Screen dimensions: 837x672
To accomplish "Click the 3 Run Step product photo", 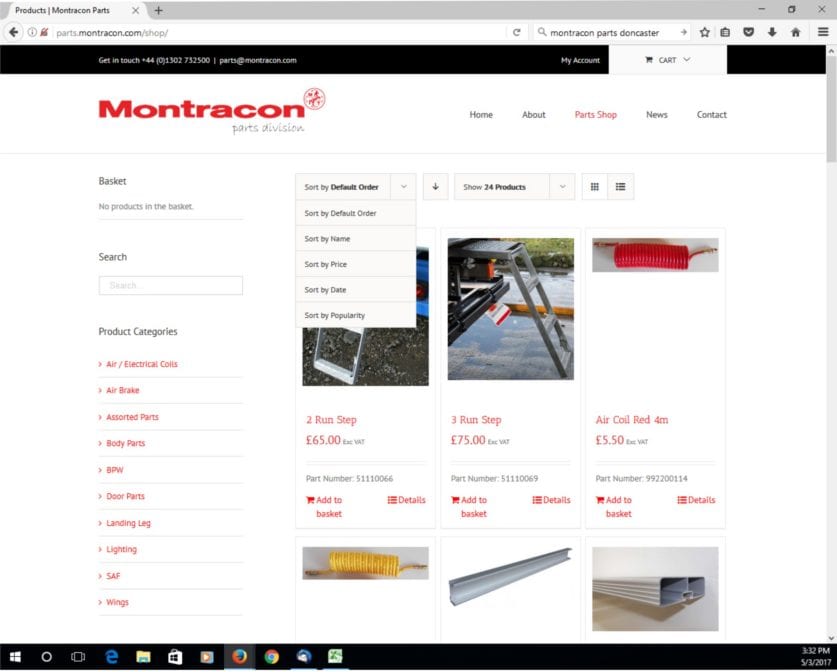I will point(511,309).
